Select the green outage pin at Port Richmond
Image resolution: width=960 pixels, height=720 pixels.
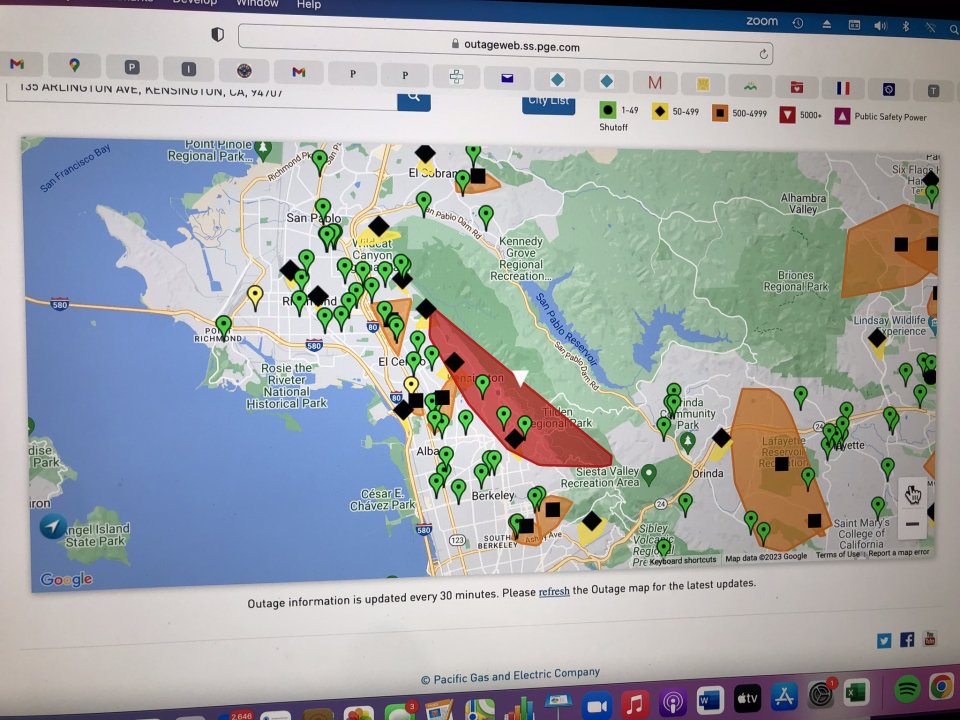tap(223, 326)
